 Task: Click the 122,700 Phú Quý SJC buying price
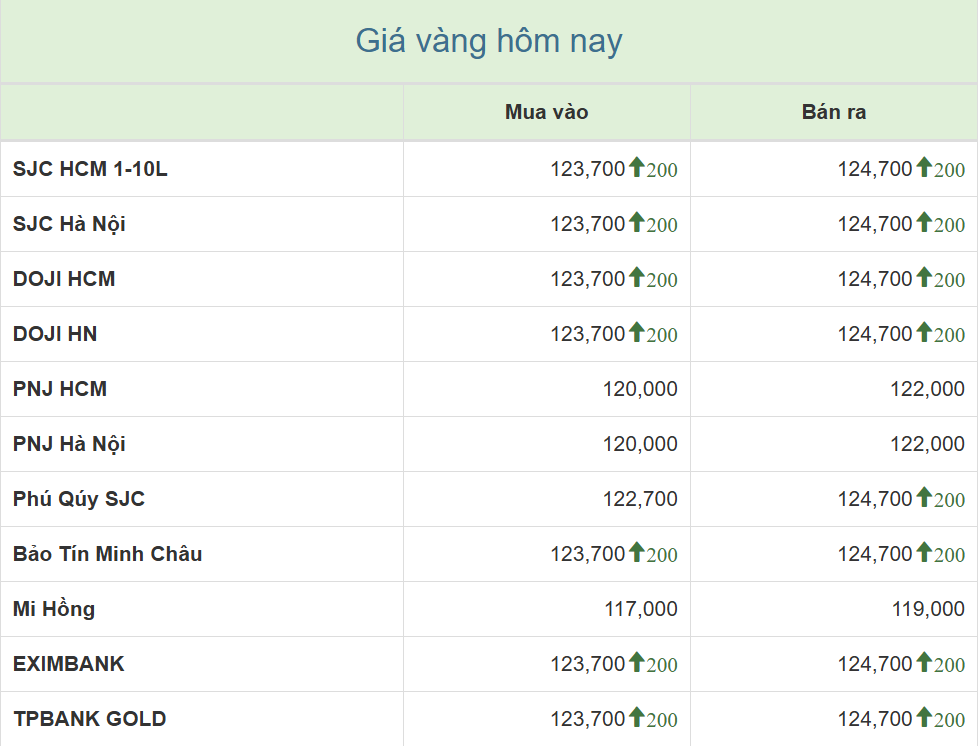[640, 499]
